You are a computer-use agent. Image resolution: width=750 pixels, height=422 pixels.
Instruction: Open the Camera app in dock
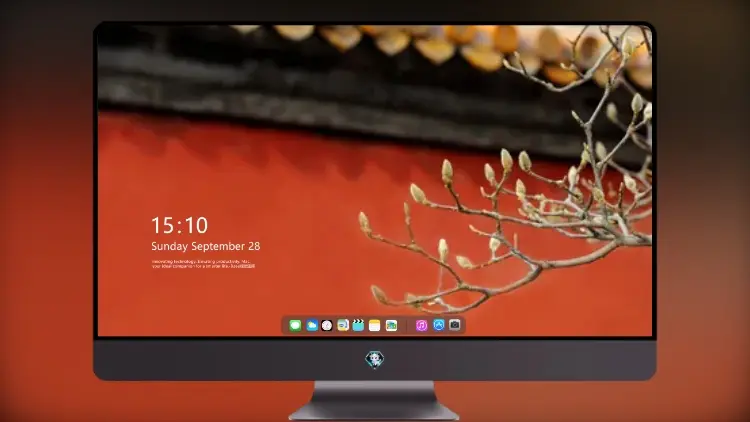pyautogui.click(x=455, y=325)
